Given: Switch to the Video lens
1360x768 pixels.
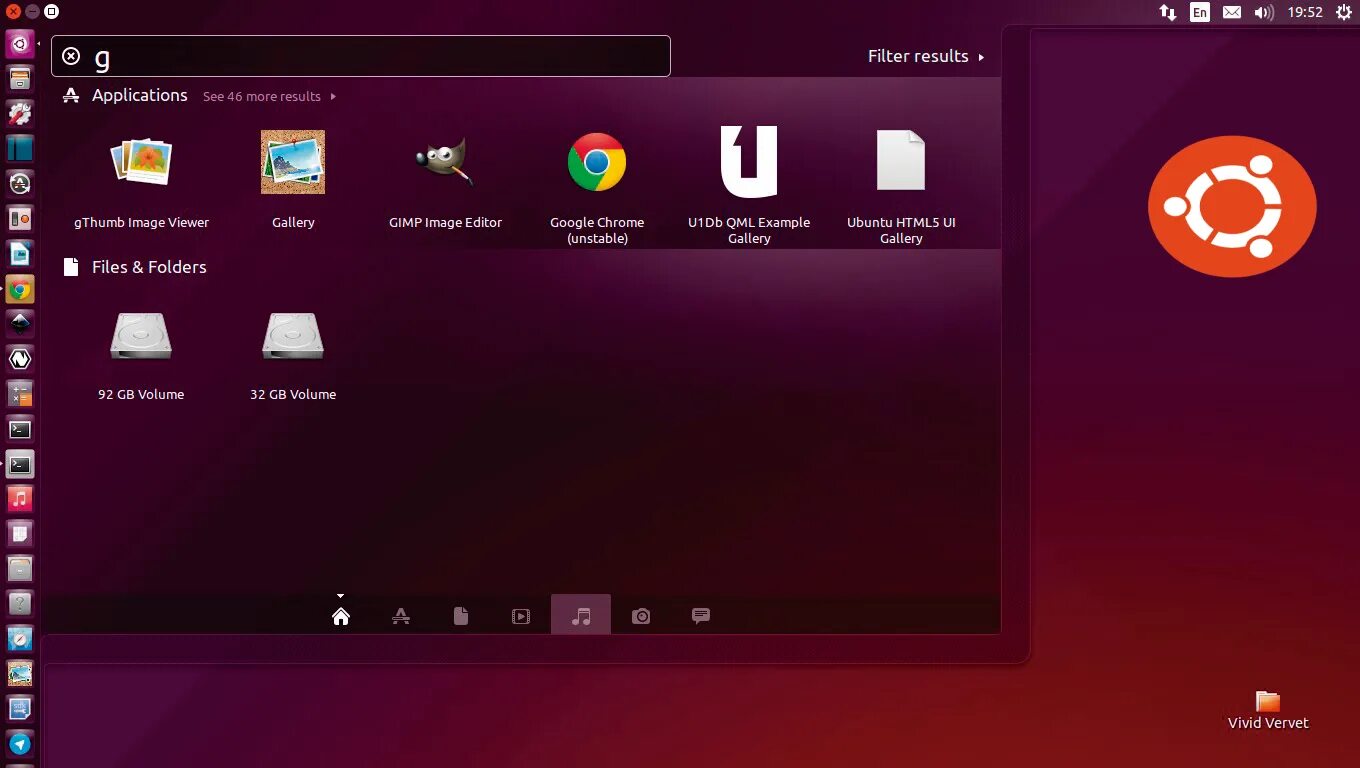Looking at the screenshot, I should click(x=521, y=616).
